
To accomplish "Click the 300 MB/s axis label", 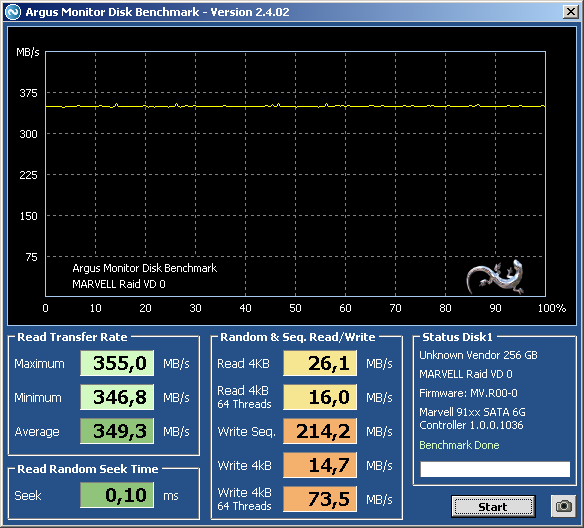I will click(x=28, y=134).
